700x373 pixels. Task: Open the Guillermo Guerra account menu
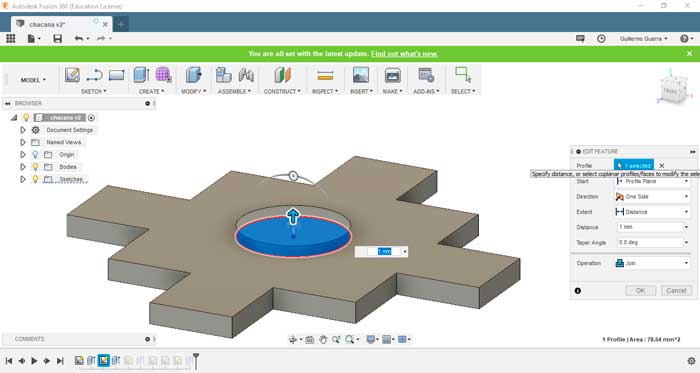coord(643,39)
